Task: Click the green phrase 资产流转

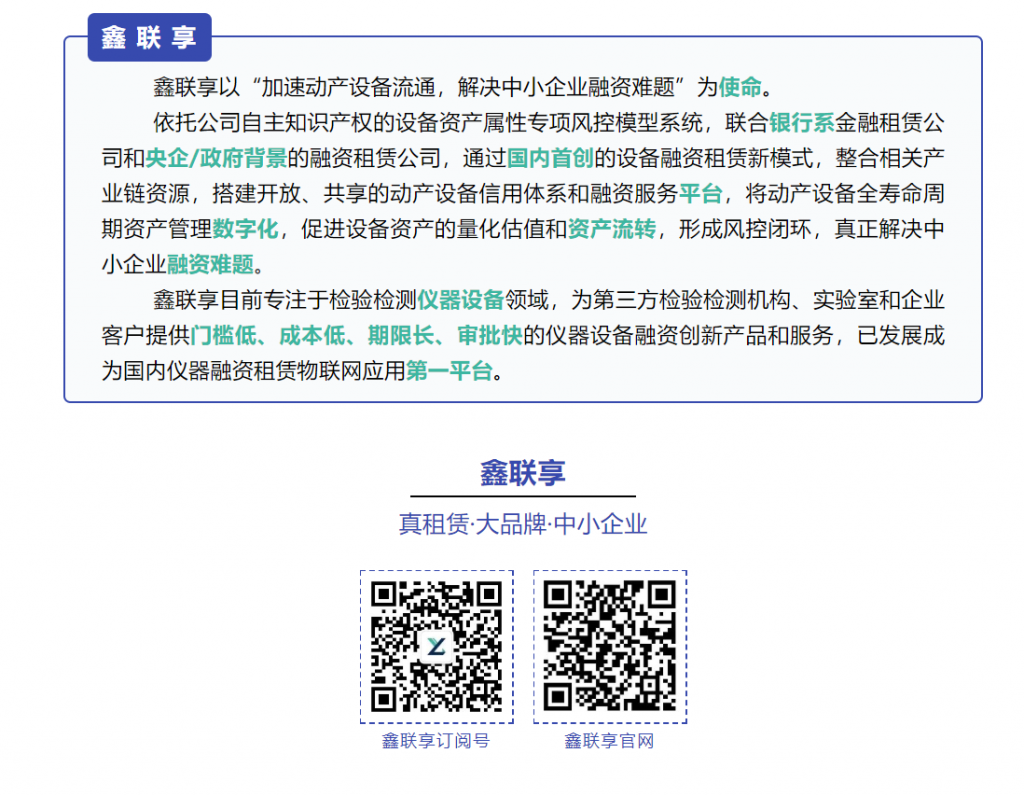Action: 611,229
